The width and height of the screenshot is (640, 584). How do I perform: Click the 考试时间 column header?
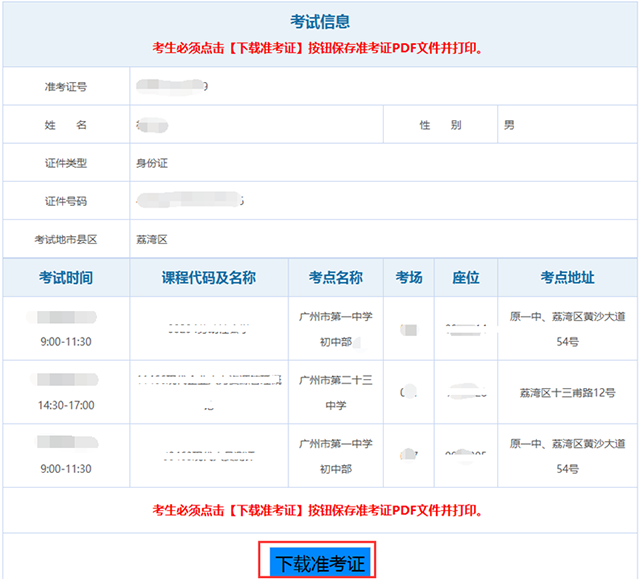[x=66, y=278]
